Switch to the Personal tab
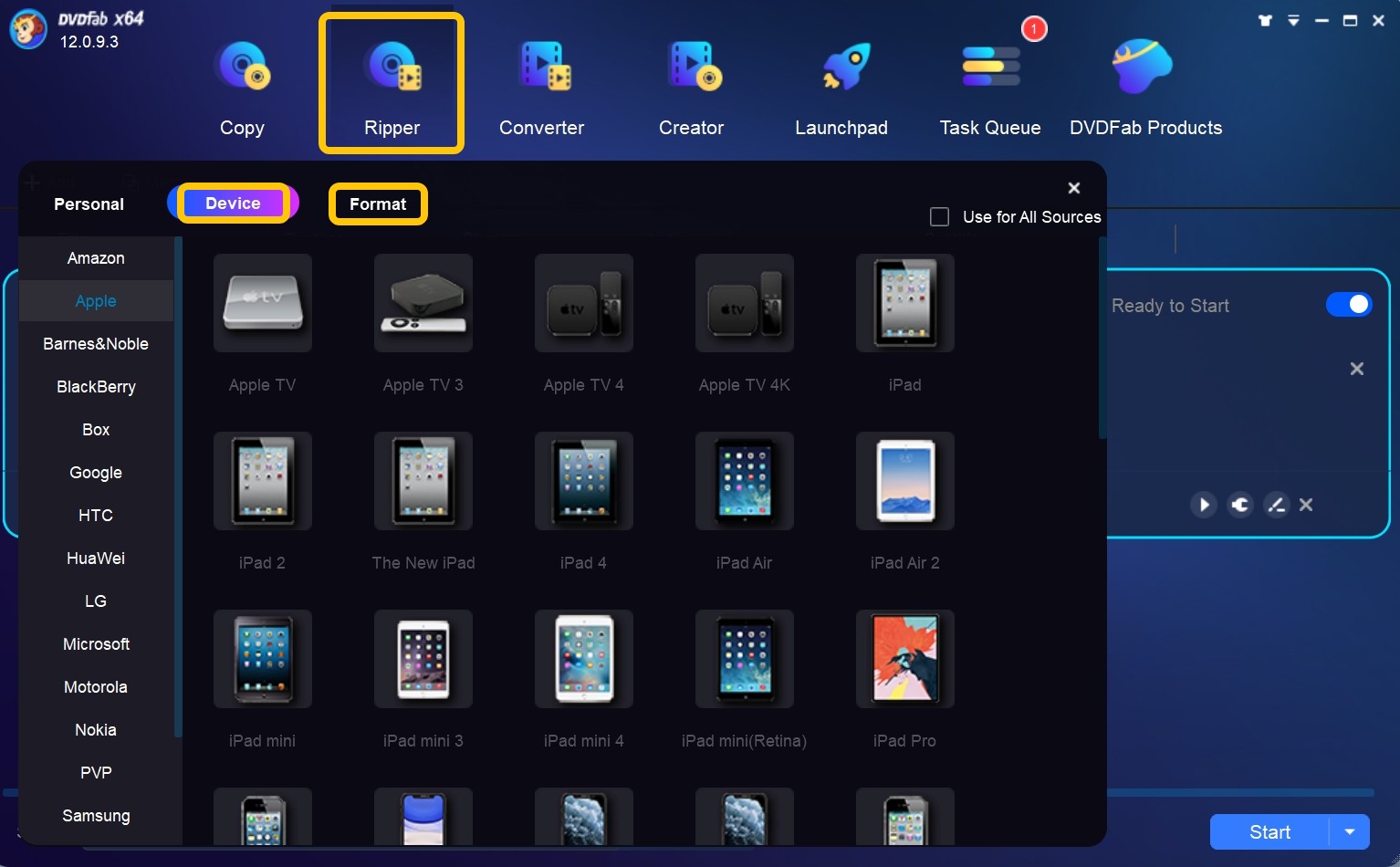1400x867 pixels. point(89,204)
